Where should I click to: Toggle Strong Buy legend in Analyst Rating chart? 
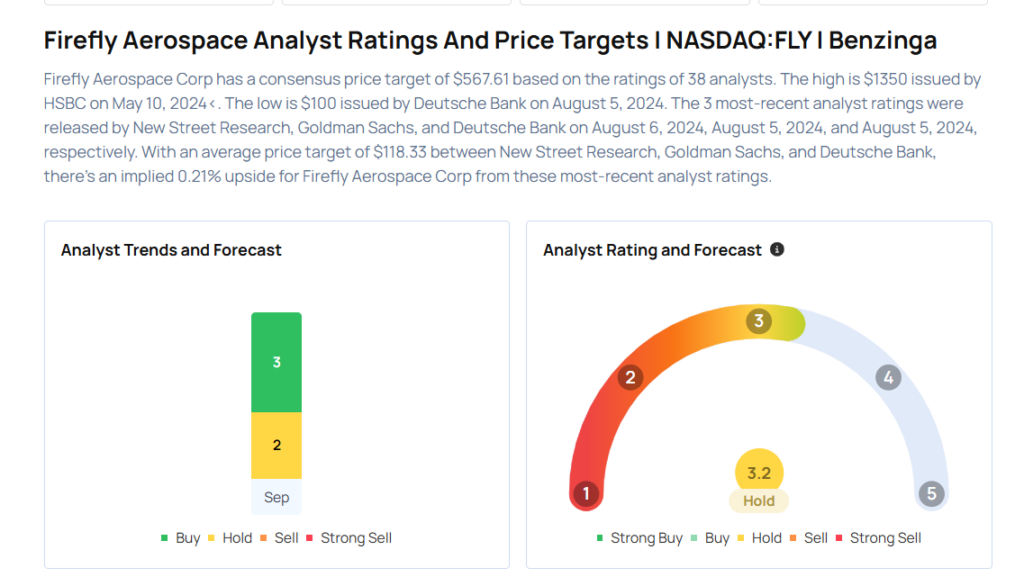coord(638,538)
